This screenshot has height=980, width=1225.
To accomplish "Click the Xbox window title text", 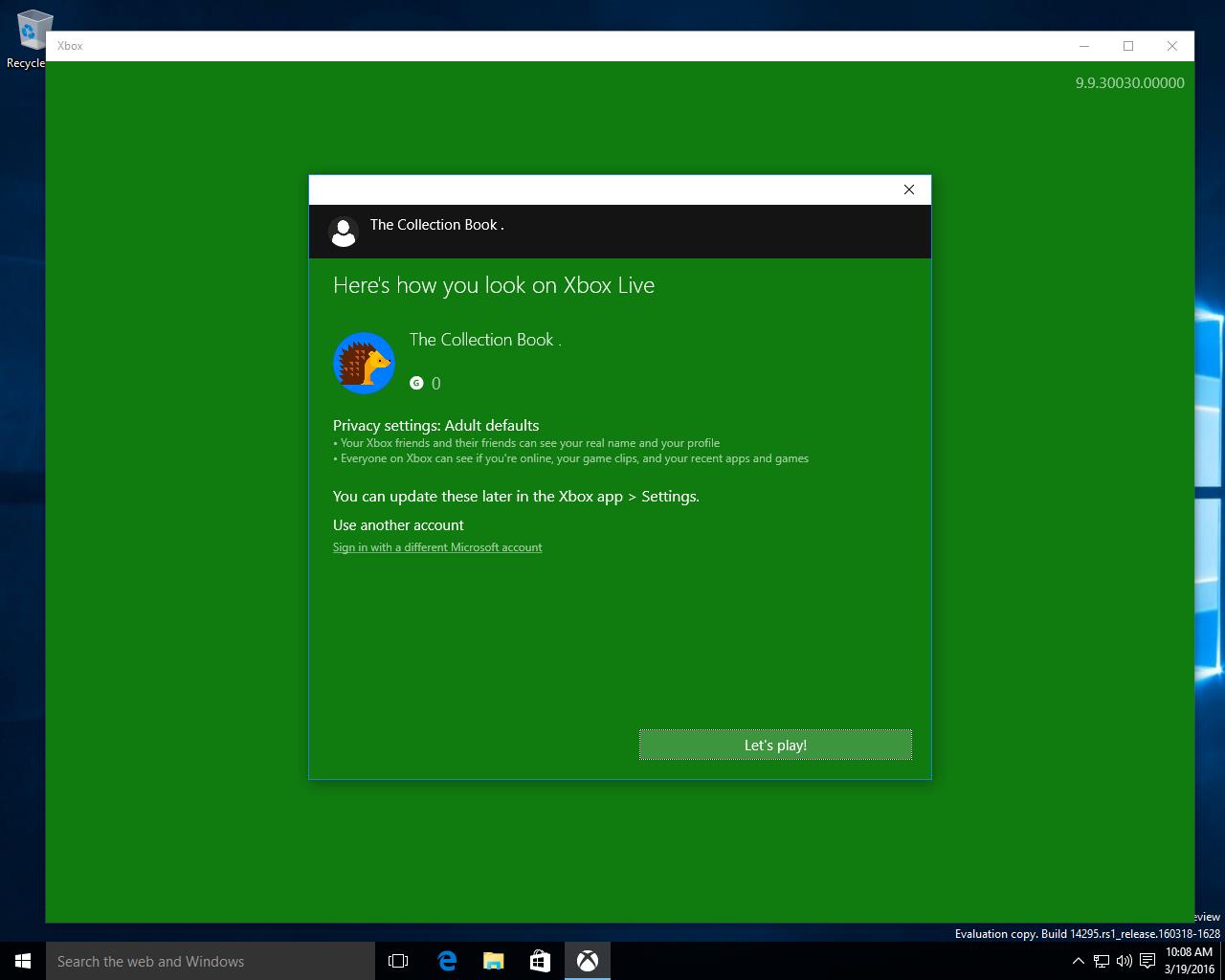I will tap(70, 46).
